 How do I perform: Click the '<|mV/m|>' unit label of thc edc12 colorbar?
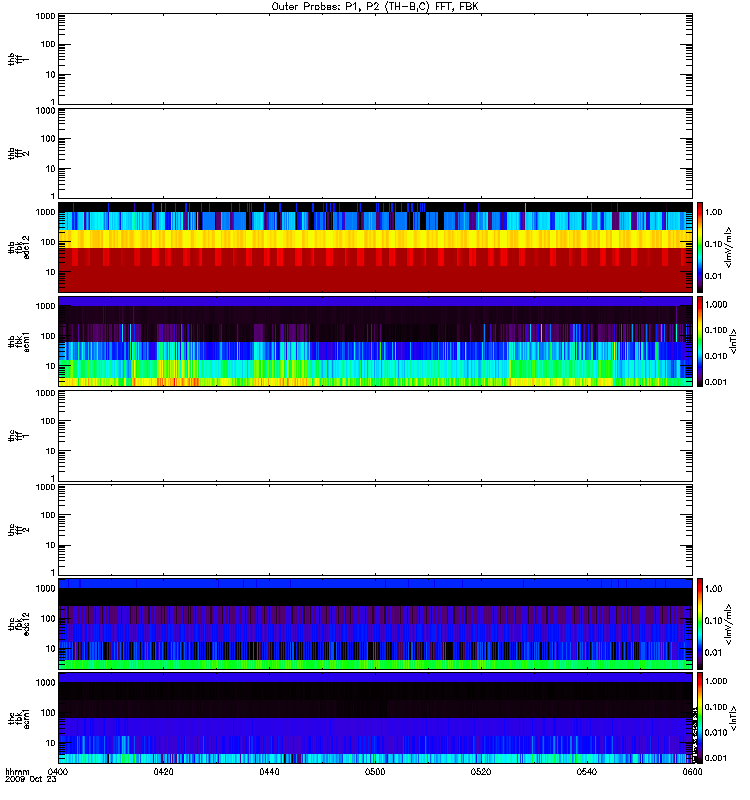coord(729,624)
